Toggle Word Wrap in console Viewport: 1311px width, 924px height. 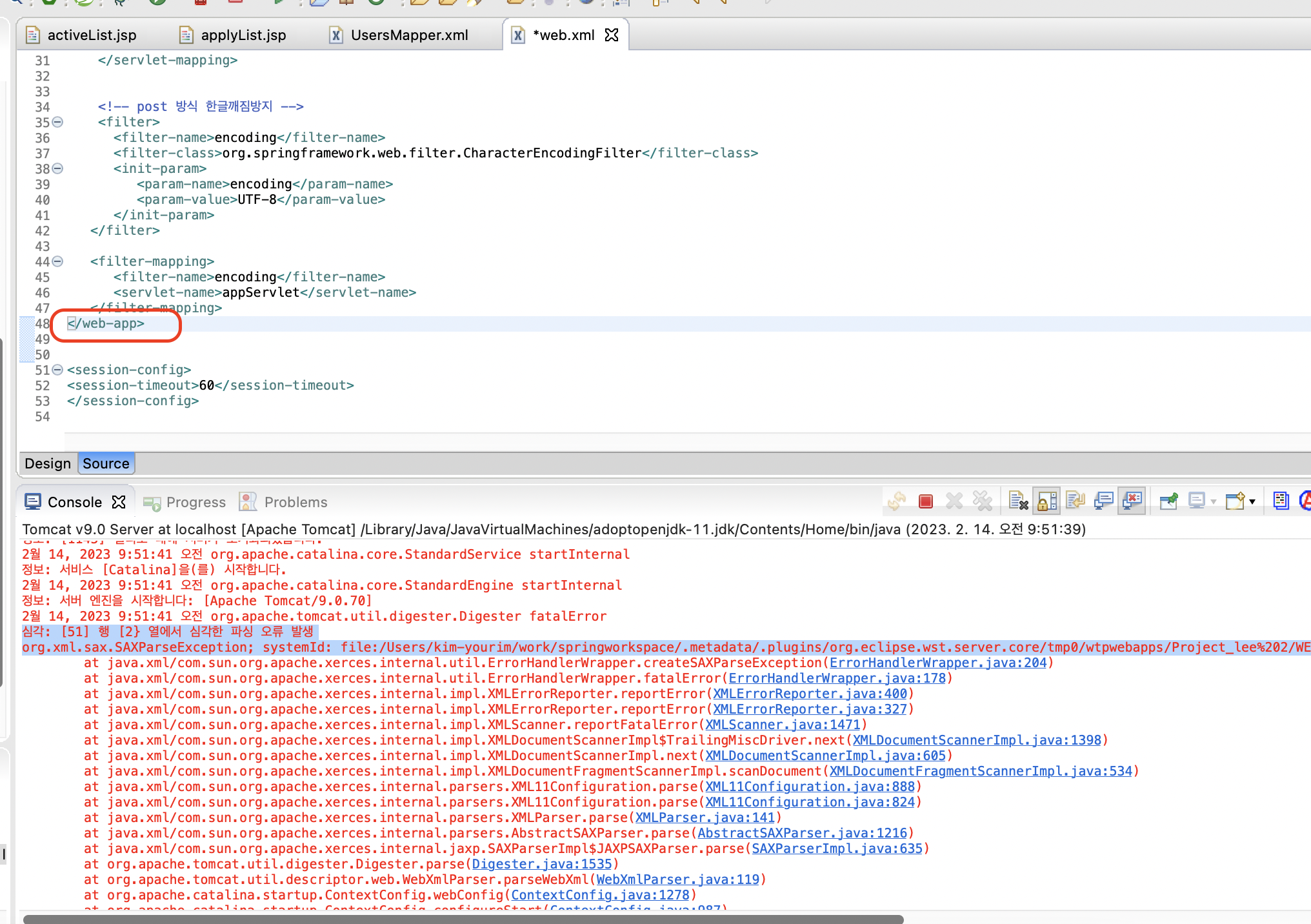(1076, 501)
